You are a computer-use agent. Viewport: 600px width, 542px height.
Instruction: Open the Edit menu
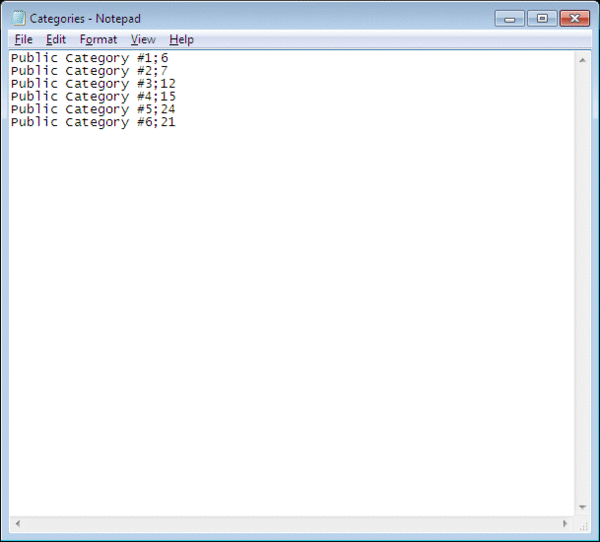(56, 39)
